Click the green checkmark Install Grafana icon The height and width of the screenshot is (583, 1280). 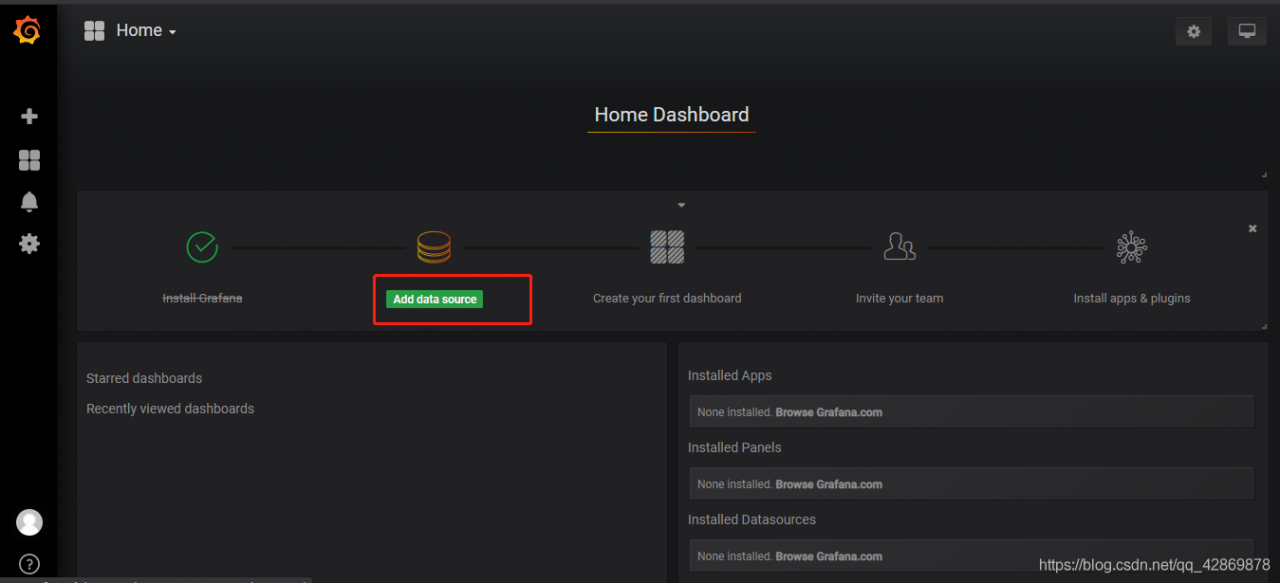click(x=202, y=246)
